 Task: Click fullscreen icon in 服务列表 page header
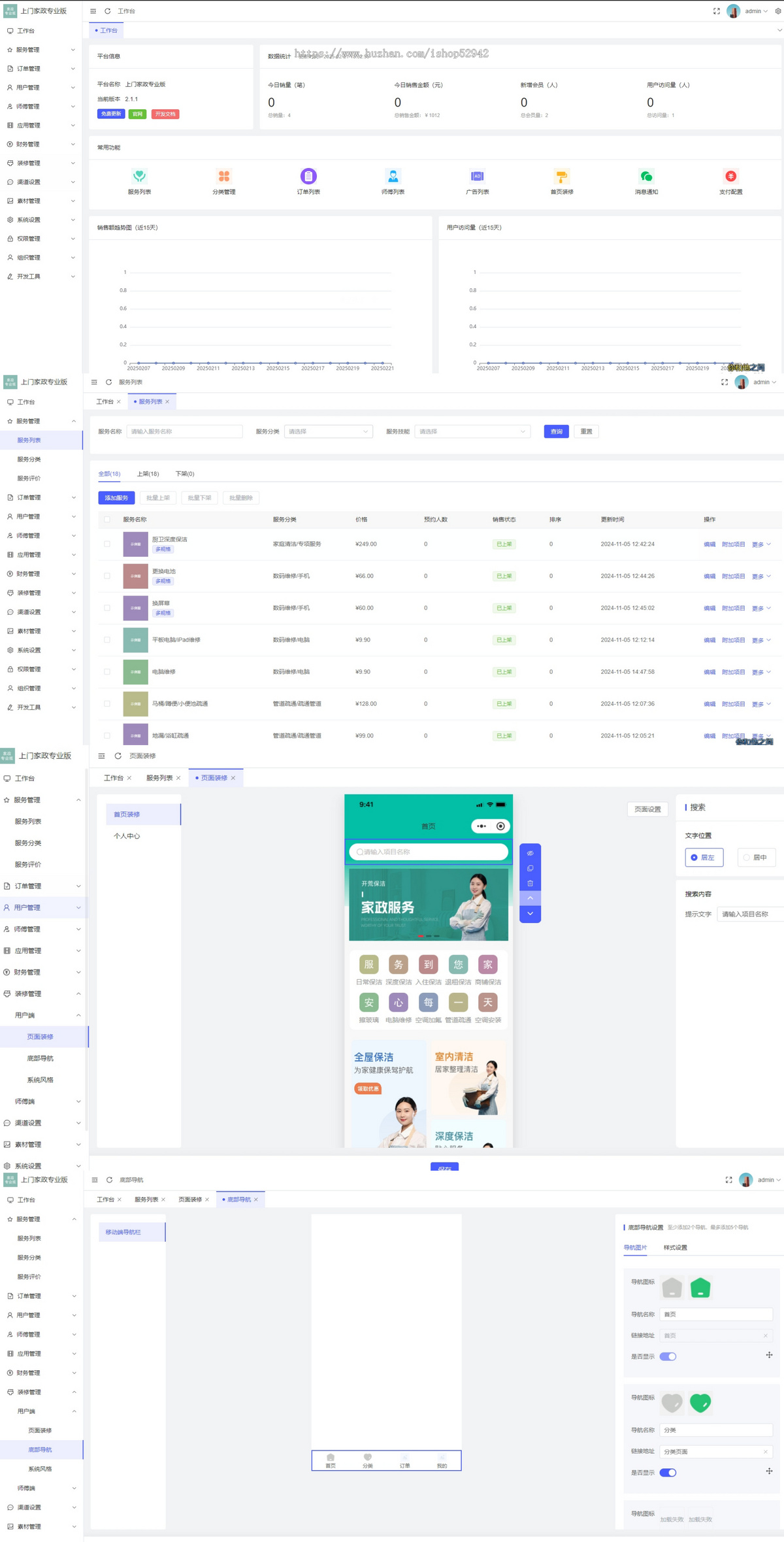tap(725, 382)
